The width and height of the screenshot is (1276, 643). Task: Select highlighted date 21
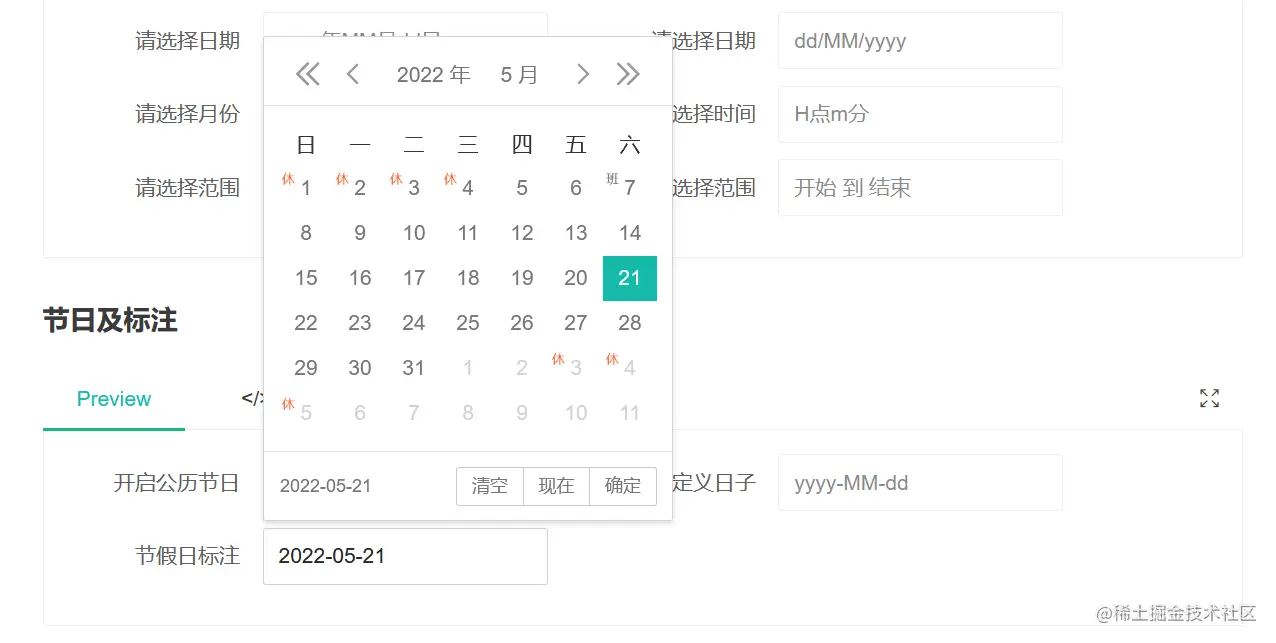pyautogui.click(x=630, y=278)
